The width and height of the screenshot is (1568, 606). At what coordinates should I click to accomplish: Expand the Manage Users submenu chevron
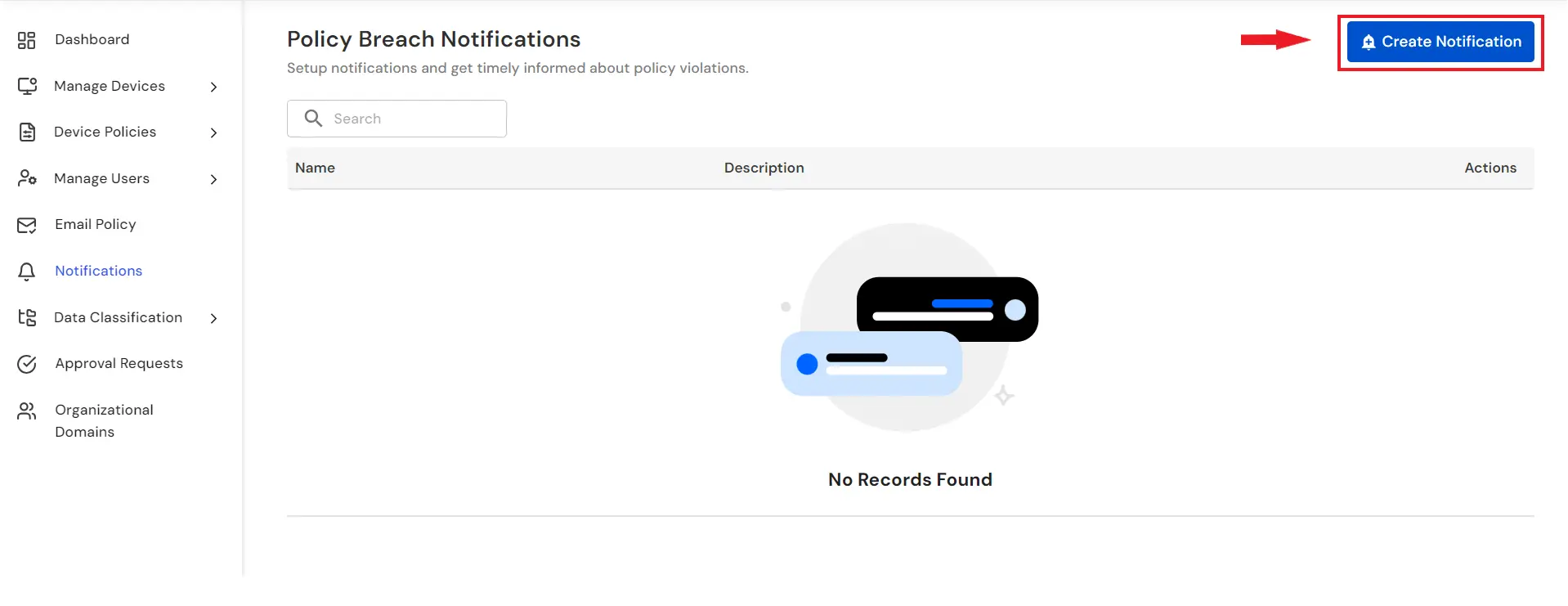(x=214, y=179)
